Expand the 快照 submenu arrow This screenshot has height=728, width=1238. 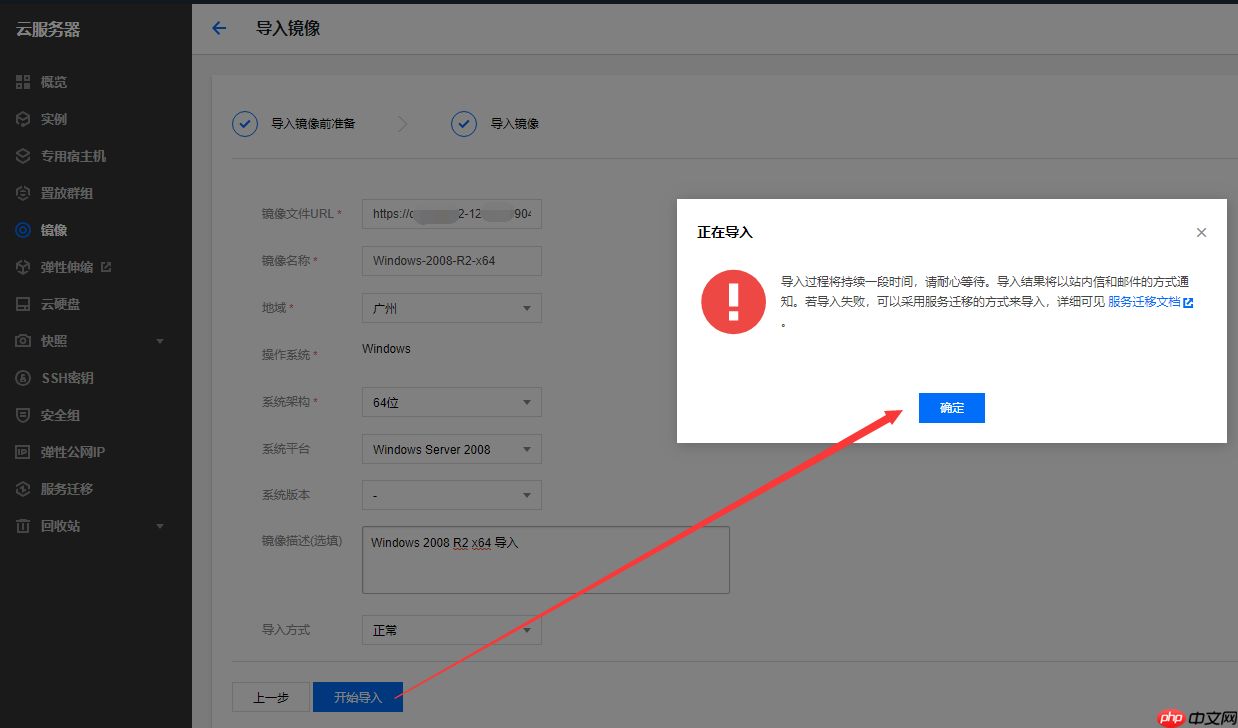(x=160, y=342)
